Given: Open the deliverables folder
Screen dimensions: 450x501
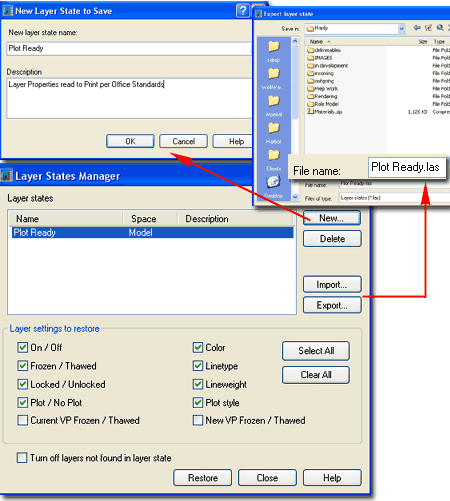Looking at the screenshot, I should tap(324, 50).
